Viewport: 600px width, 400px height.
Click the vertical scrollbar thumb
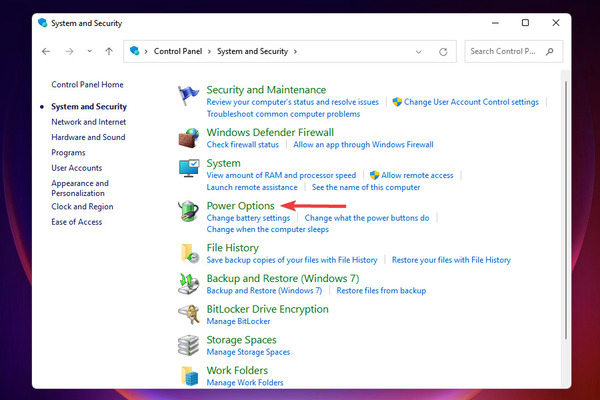tap(566, 210)
